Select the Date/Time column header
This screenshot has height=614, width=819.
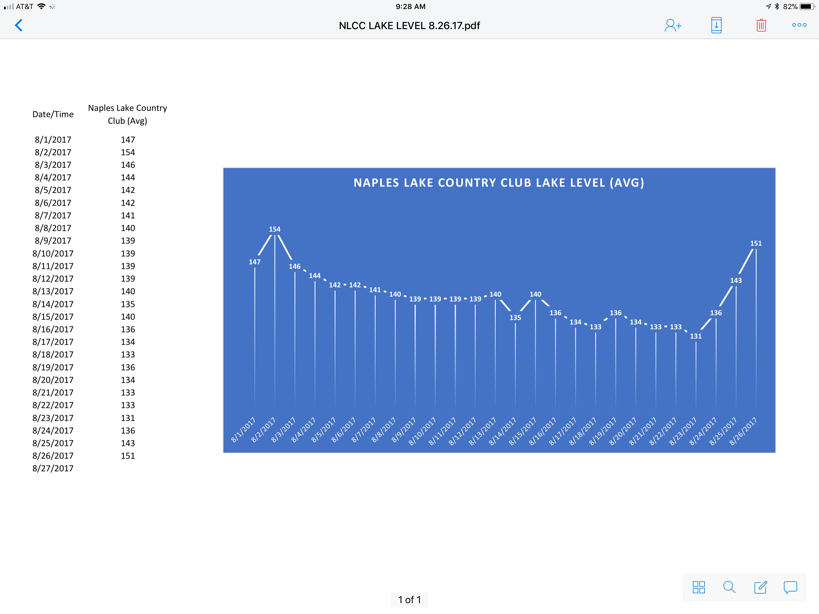click(x=53, y=114)
